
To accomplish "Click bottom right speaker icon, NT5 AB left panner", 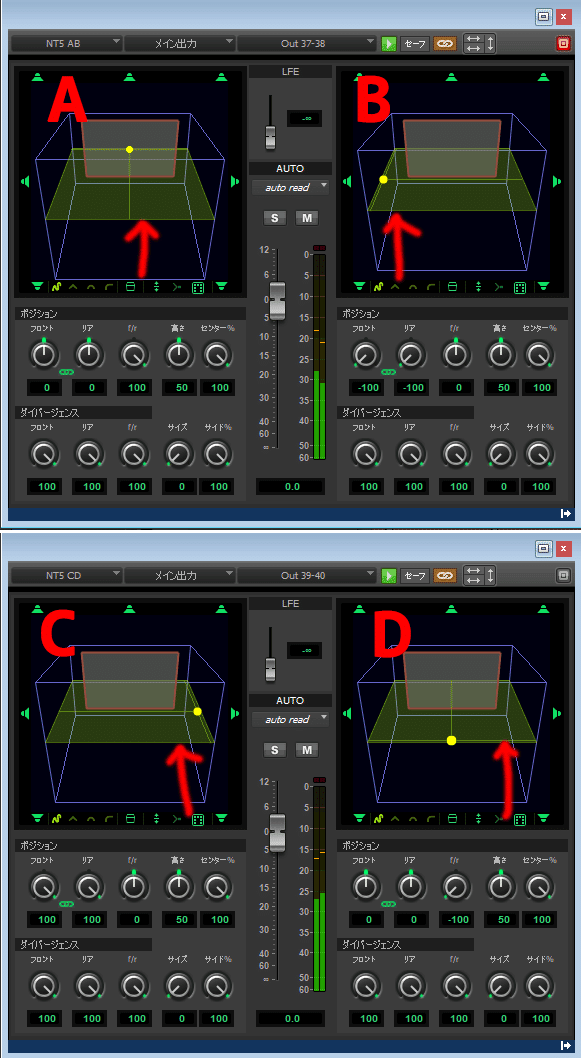I will pyautogui.click(x=222, y=287).
